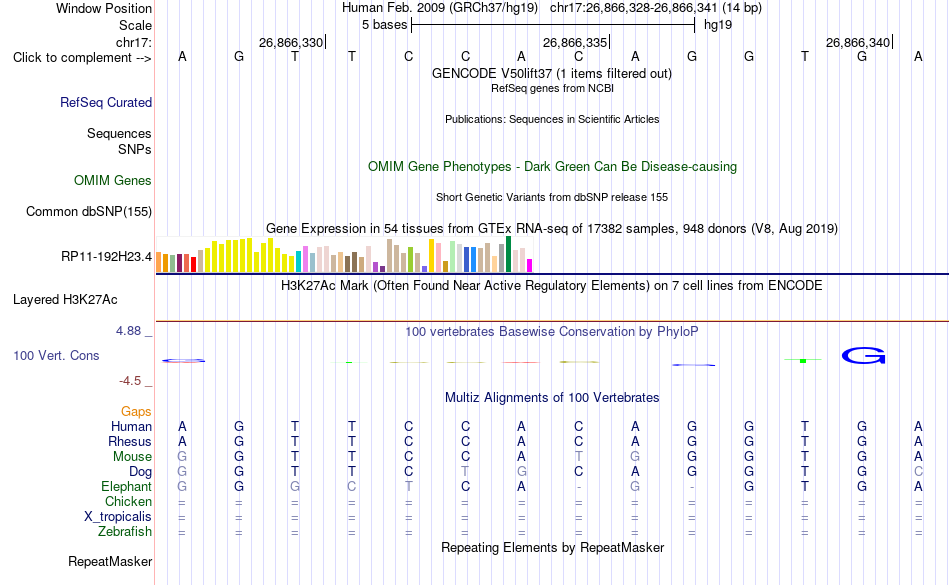The image size is (950, 585).
Task: Click 'Publications: Sequences in Scientific Articles' title
Action: 552,119
